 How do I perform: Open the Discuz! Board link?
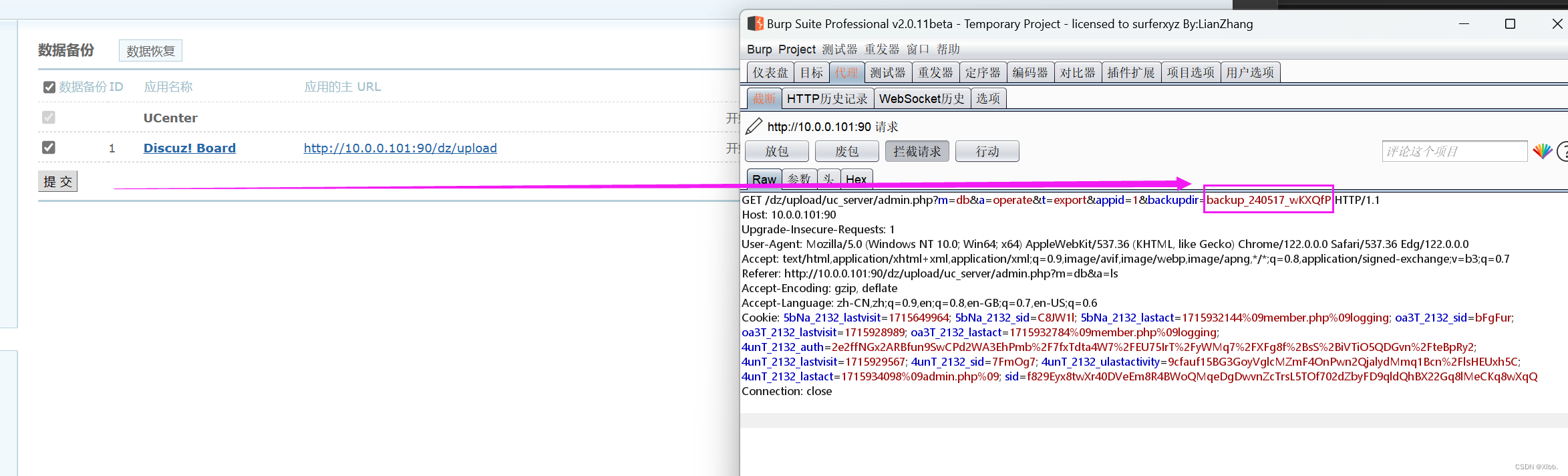(x=190, y=148)
